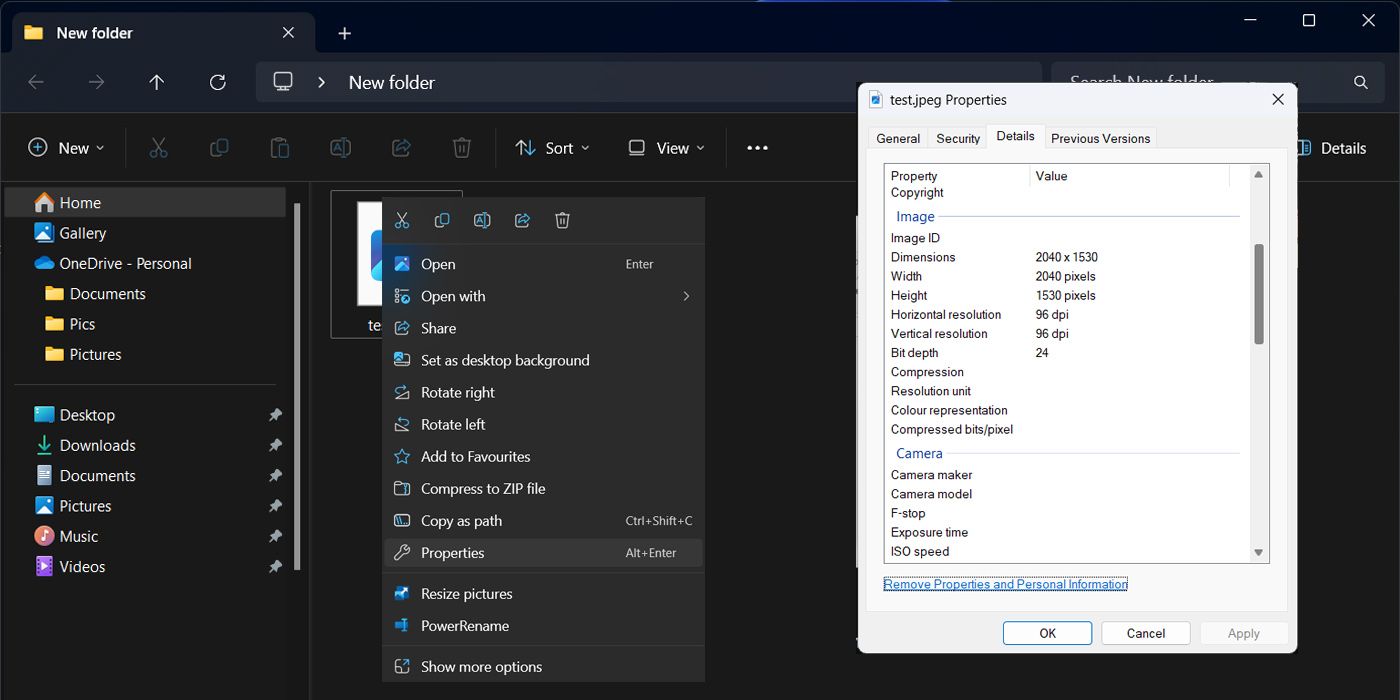Switch to the Security tab
The height and width of the screenshot is (700, 1400).
point(956,137)
